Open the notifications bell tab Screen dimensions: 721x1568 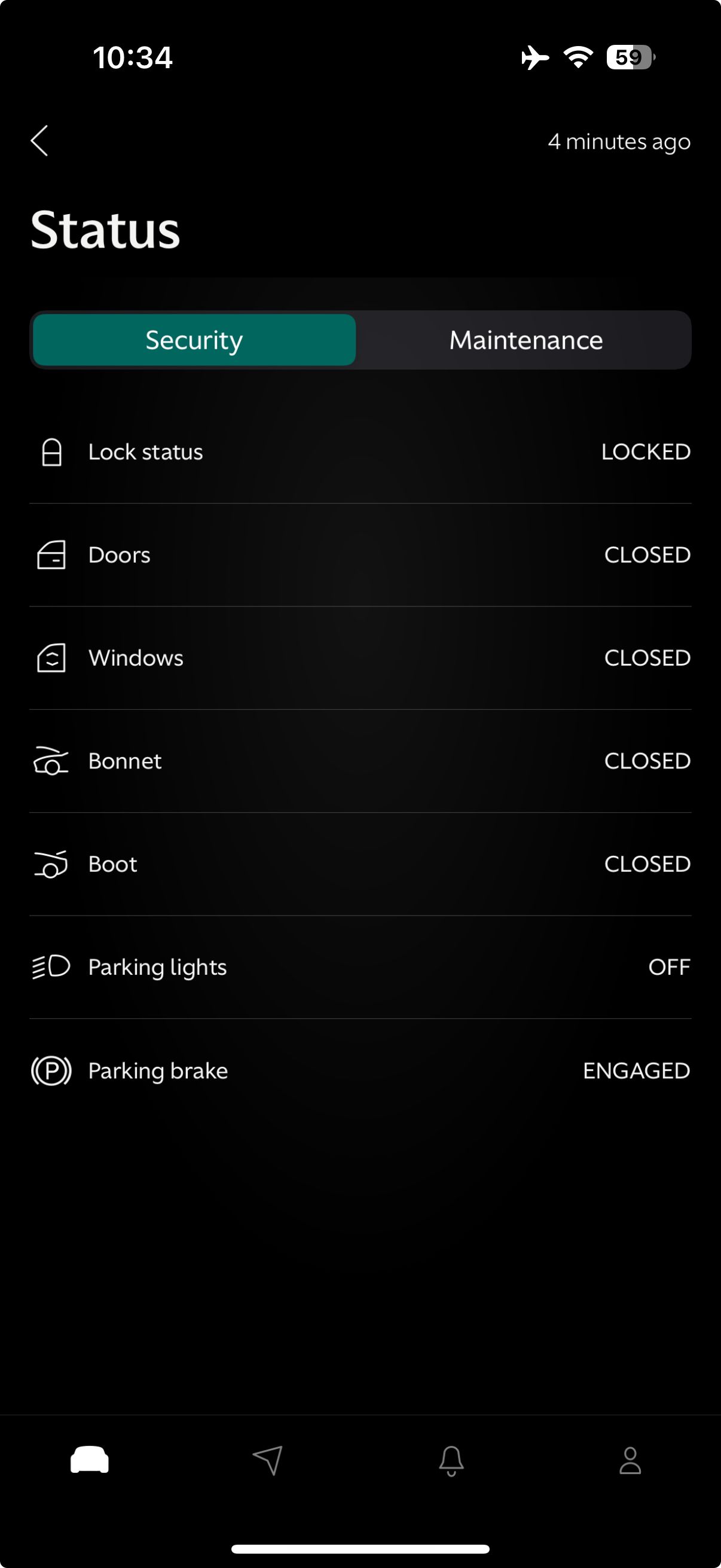[x=451, y=1461]
